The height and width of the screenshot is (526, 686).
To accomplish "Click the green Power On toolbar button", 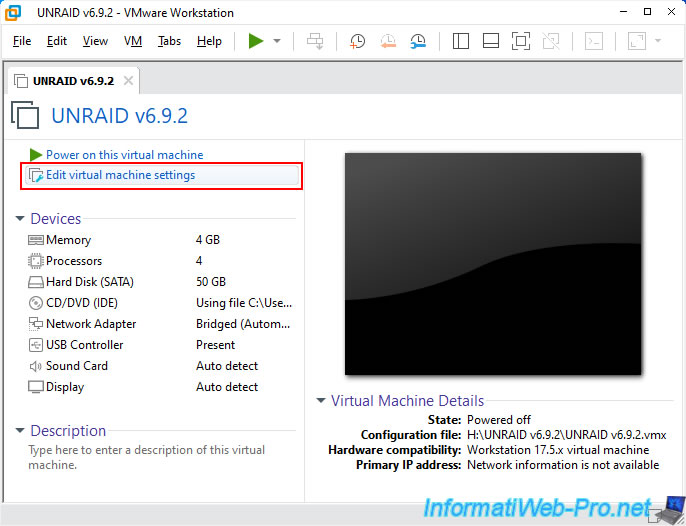I will point(256,41).
